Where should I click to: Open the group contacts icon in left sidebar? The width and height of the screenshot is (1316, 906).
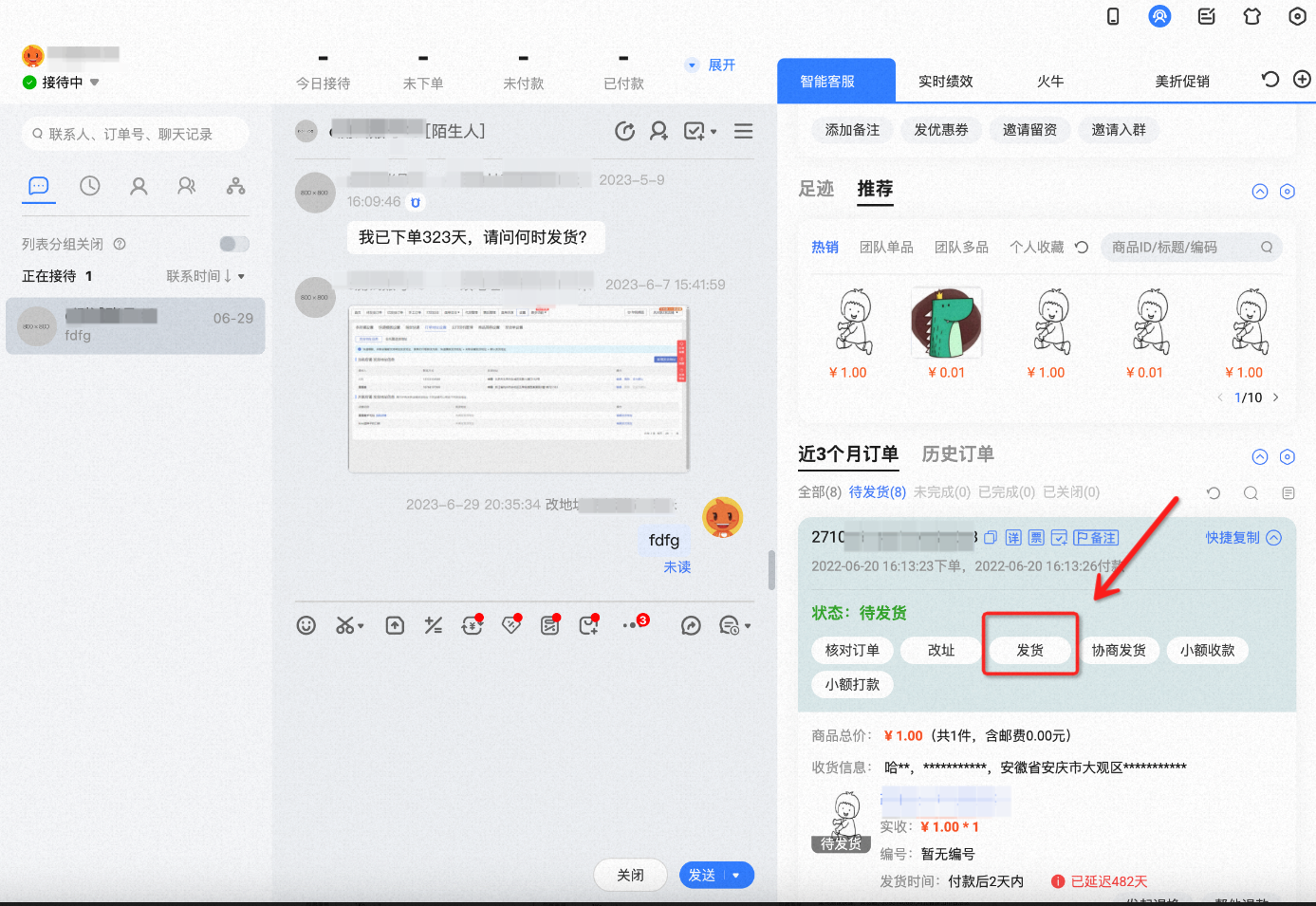187,186
